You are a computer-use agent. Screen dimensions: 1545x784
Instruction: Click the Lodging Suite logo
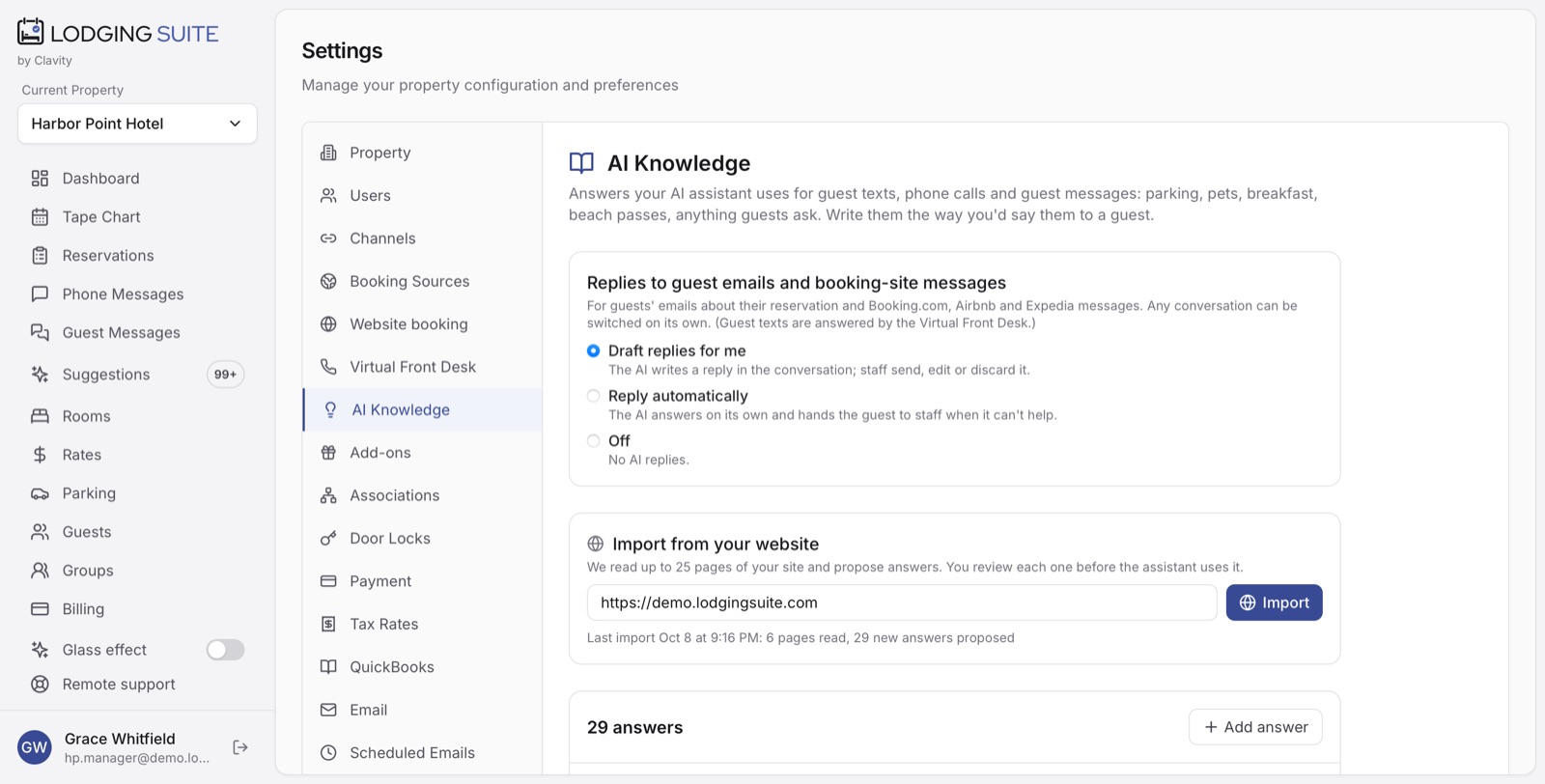point(118,33)
